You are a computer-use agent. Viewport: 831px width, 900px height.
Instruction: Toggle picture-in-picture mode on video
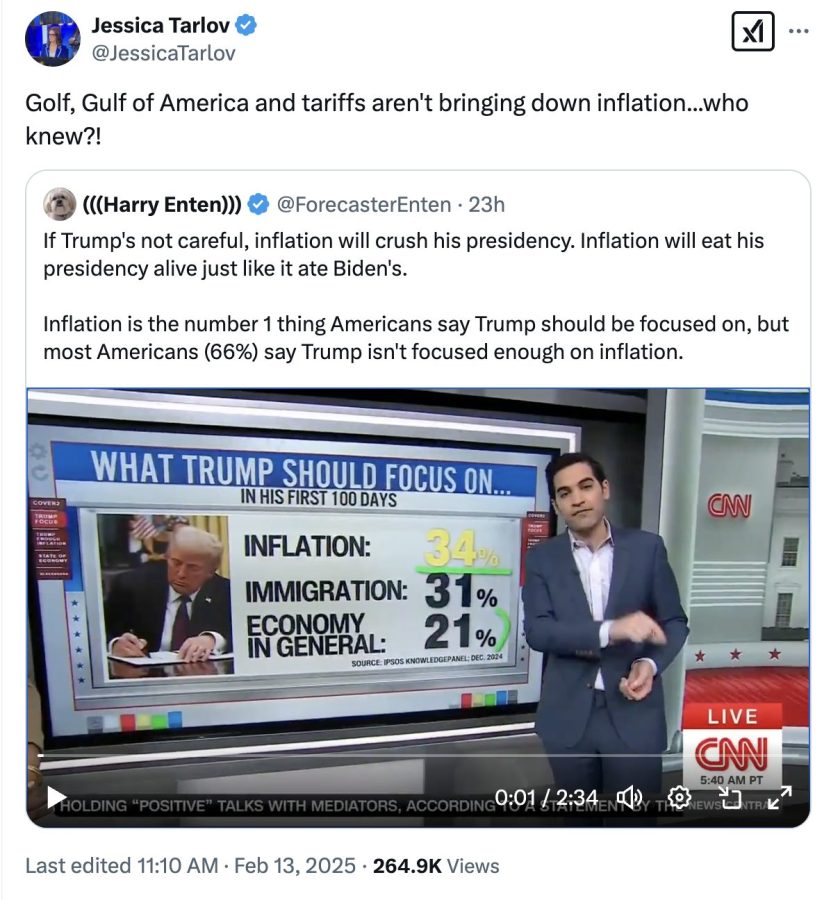pos(731,797)
